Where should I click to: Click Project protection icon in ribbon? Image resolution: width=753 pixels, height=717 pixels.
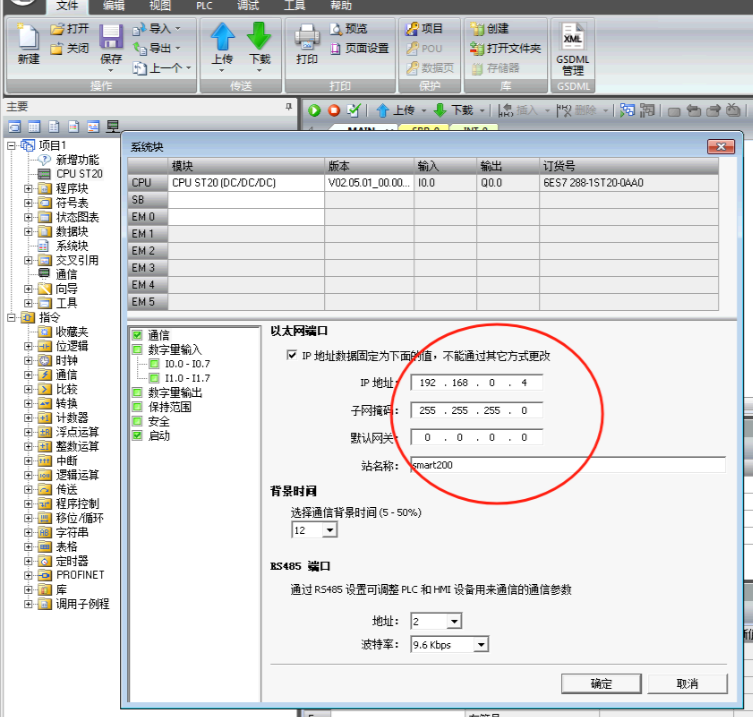pos(424,29)
